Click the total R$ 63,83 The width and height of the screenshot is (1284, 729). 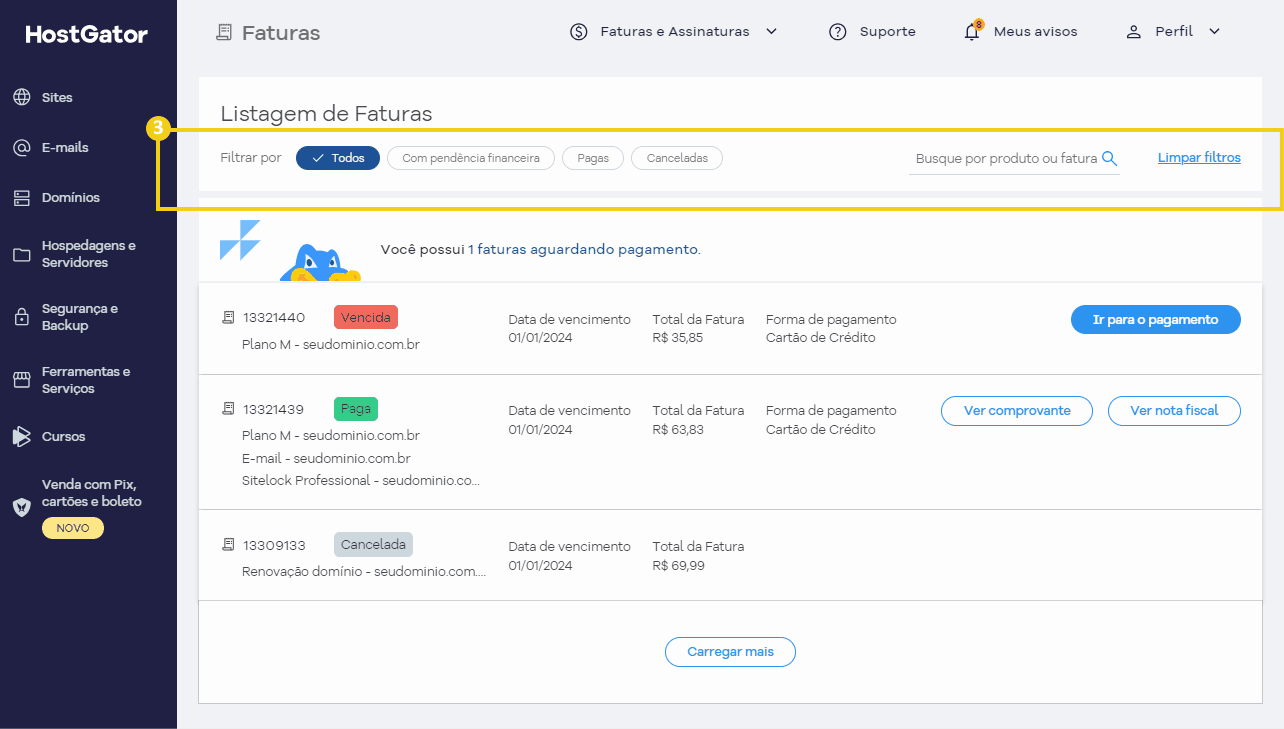pyautogui.click(x=678, y=429)
